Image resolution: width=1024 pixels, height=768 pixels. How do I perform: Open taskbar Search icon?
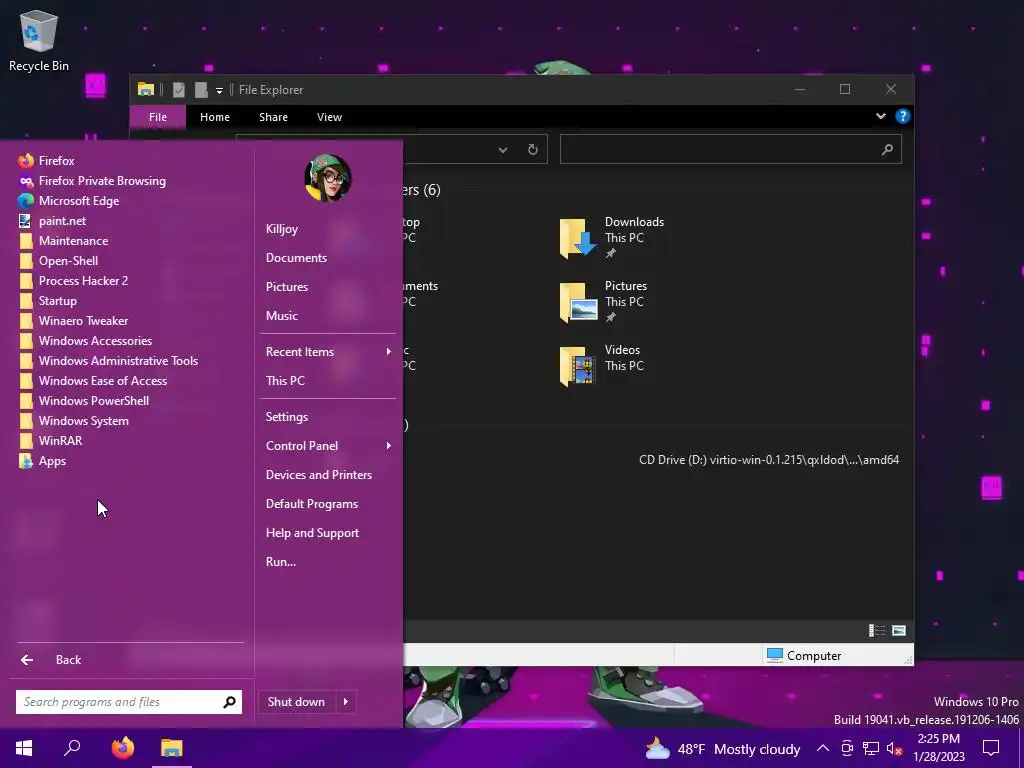tap(72, 748)
